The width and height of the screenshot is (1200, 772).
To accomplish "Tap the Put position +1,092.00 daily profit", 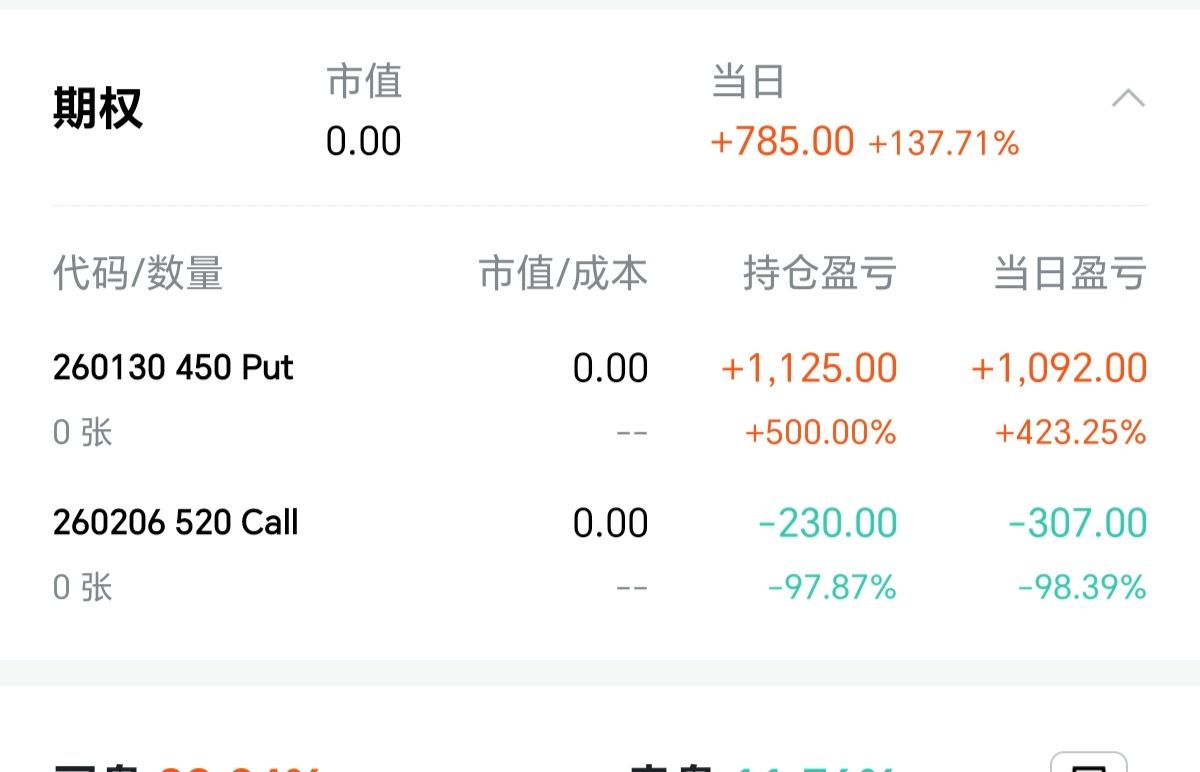I will click(1059, 368).
